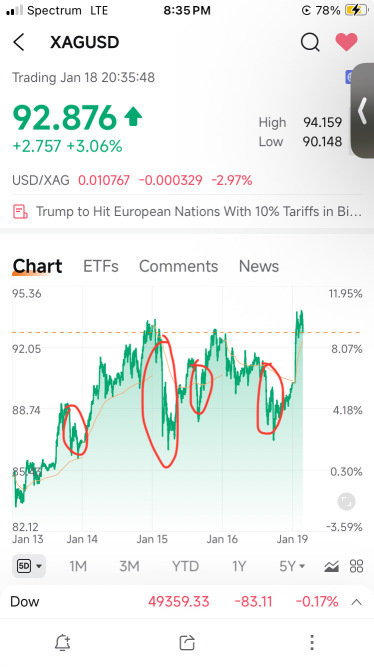374x667 pixels.
Task: Select the YTD time range
Action: [x=185, y=566]
